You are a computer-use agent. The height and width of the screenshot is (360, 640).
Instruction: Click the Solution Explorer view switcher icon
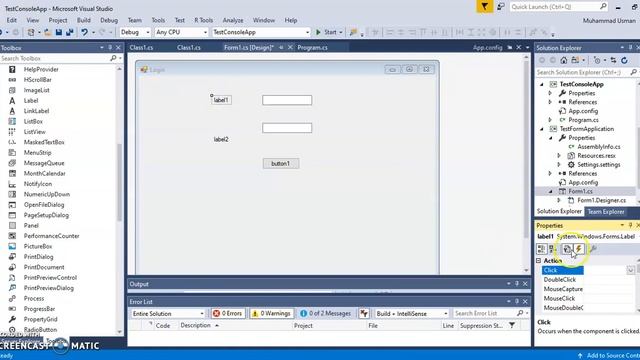575,60
